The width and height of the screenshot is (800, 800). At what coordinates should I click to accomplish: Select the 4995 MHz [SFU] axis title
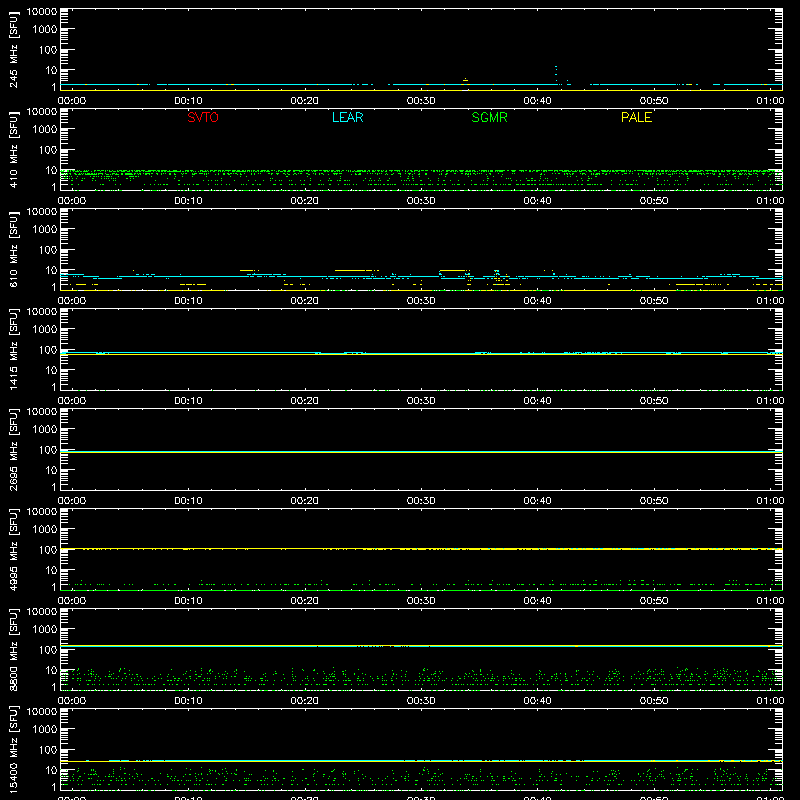(x=13, y=549)
